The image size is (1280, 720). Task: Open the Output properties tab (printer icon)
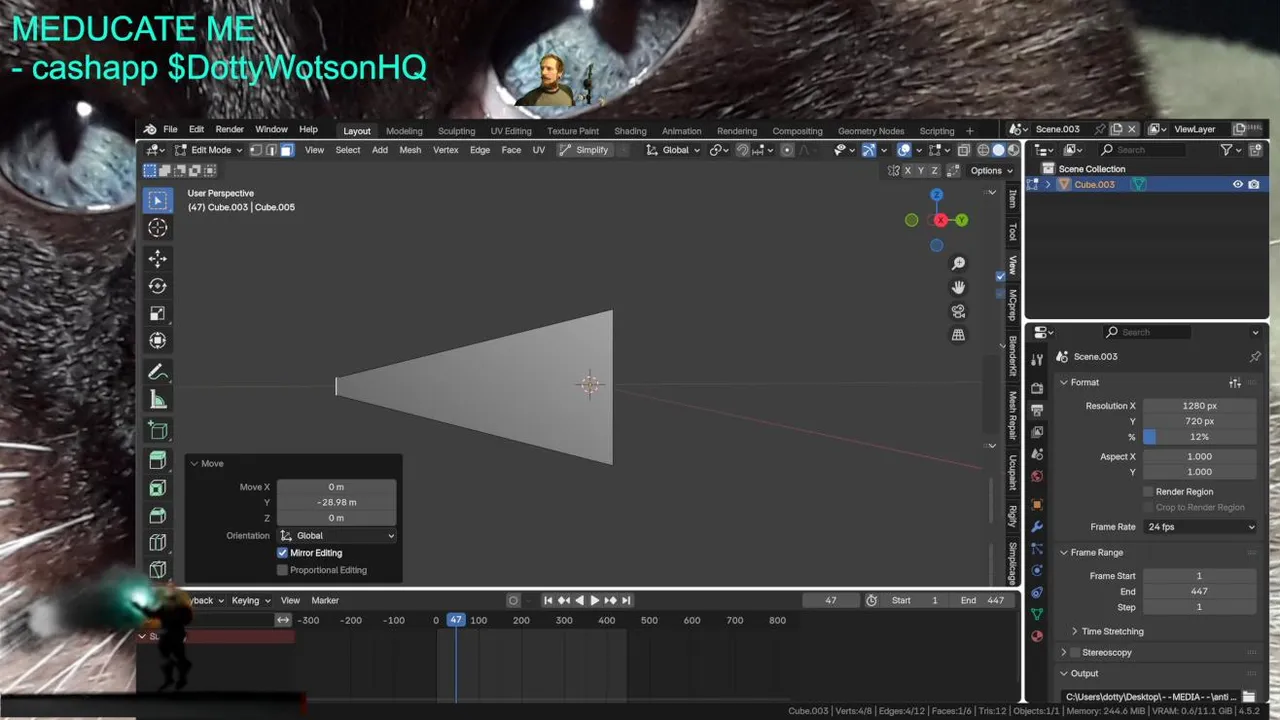click(x=1037, y=410)
